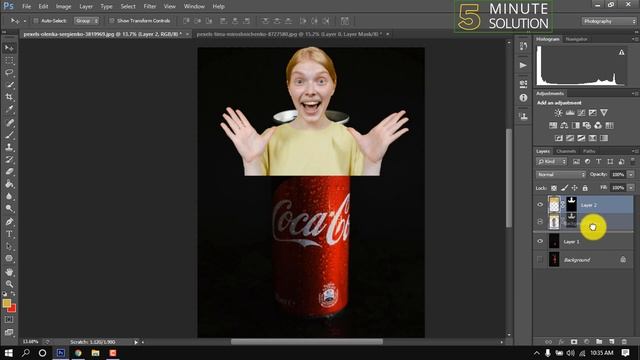640x360 pixels.
Task: Open the Photography workspace dropdown
Action: click(x=609, y=21)
